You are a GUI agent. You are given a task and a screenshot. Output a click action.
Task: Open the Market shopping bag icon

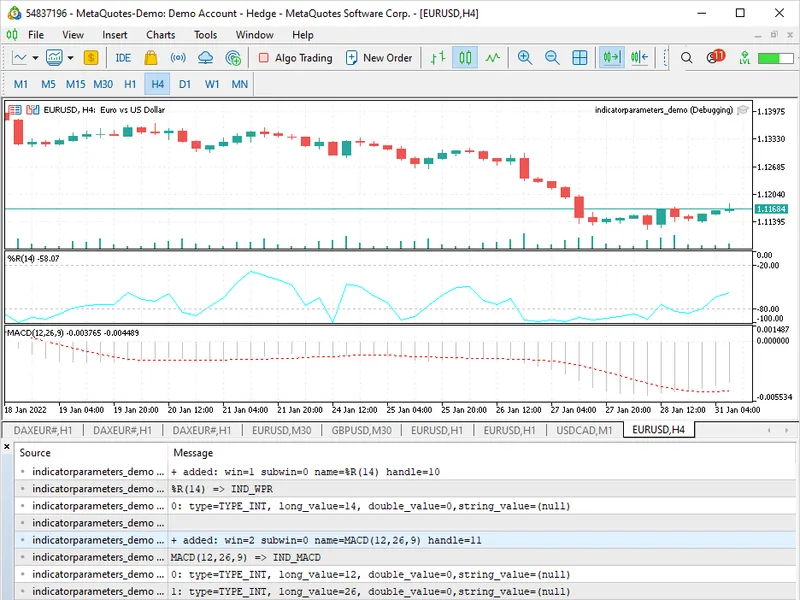click(x=151, y=58)
